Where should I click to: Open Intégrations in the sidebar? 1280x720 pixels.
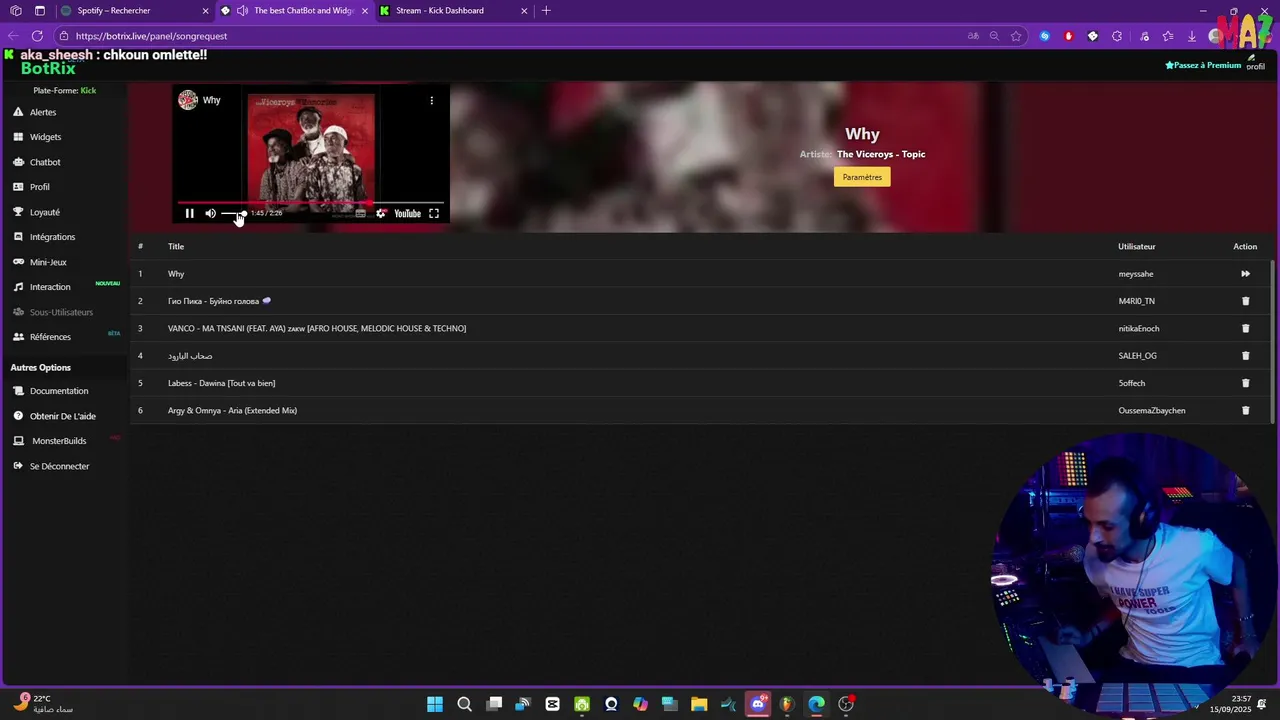point(52,237)
